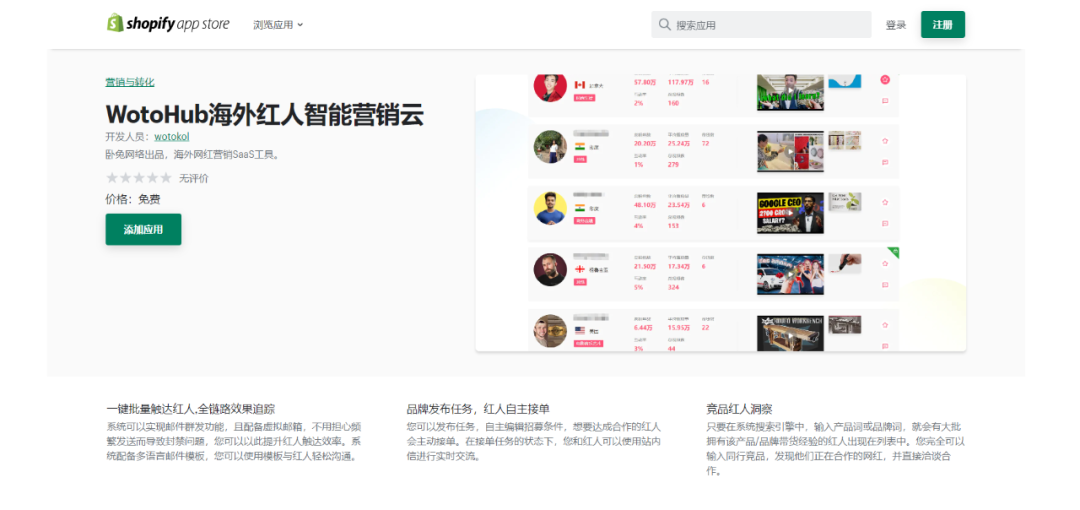The width and height of the screenshot is (1080, 510).
Task: Click Georgia flag icon in 21.50万 row
Action: tap(580, 269)
